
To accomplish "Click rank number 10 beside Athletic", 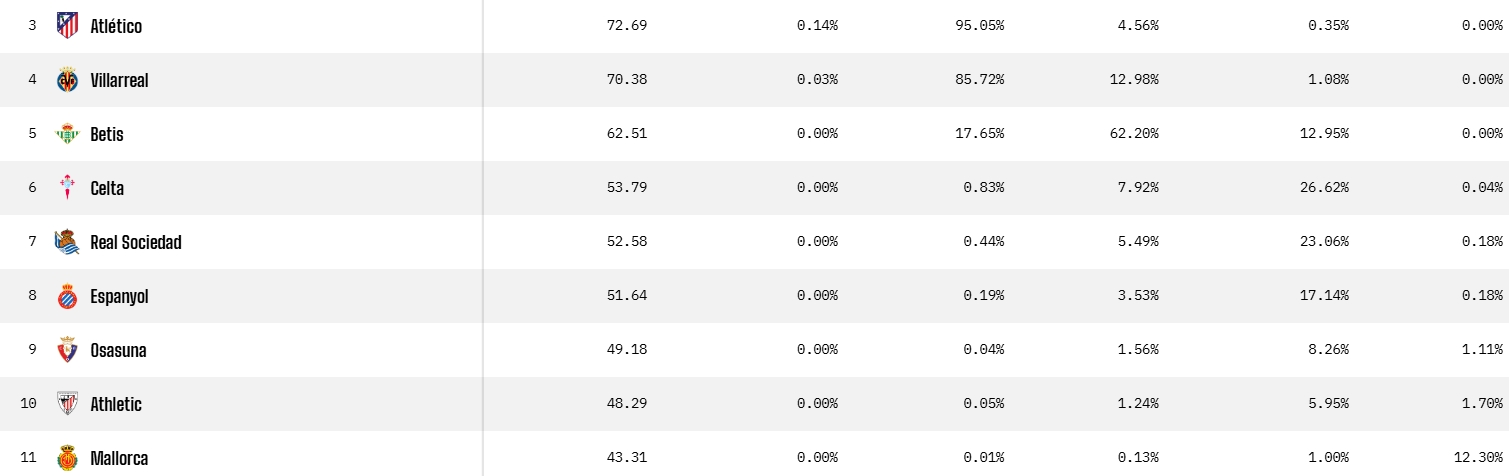I will click(x=28, y=404).
